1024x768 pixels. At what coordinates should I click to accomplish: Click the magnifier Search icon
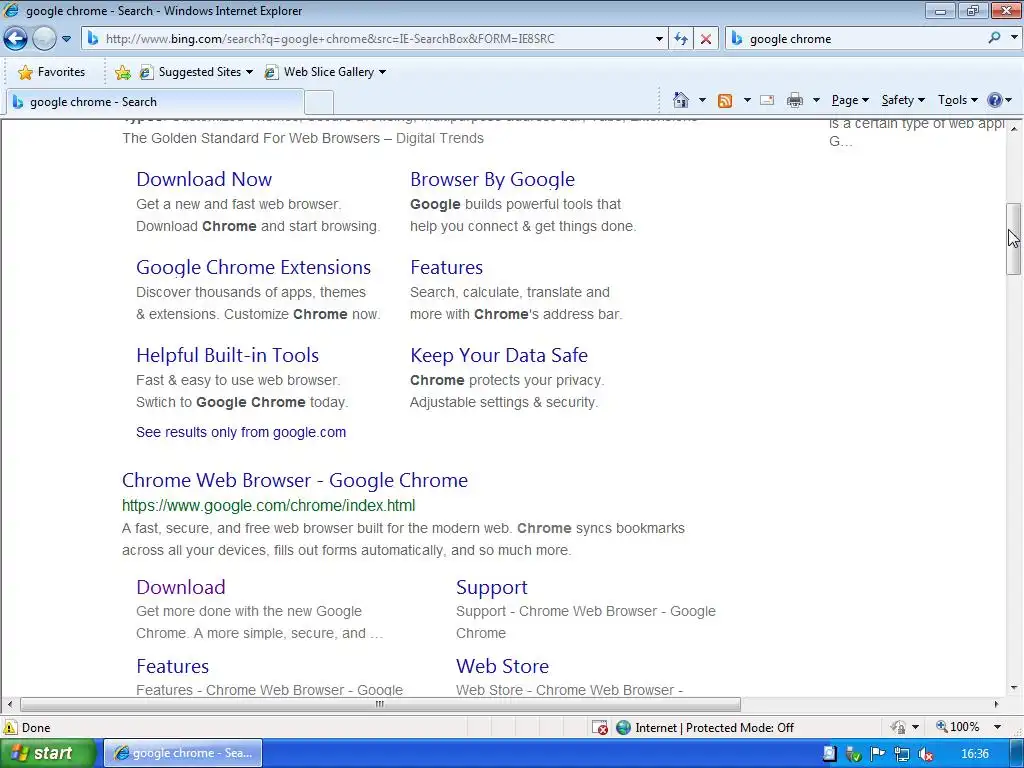point(994,38)
